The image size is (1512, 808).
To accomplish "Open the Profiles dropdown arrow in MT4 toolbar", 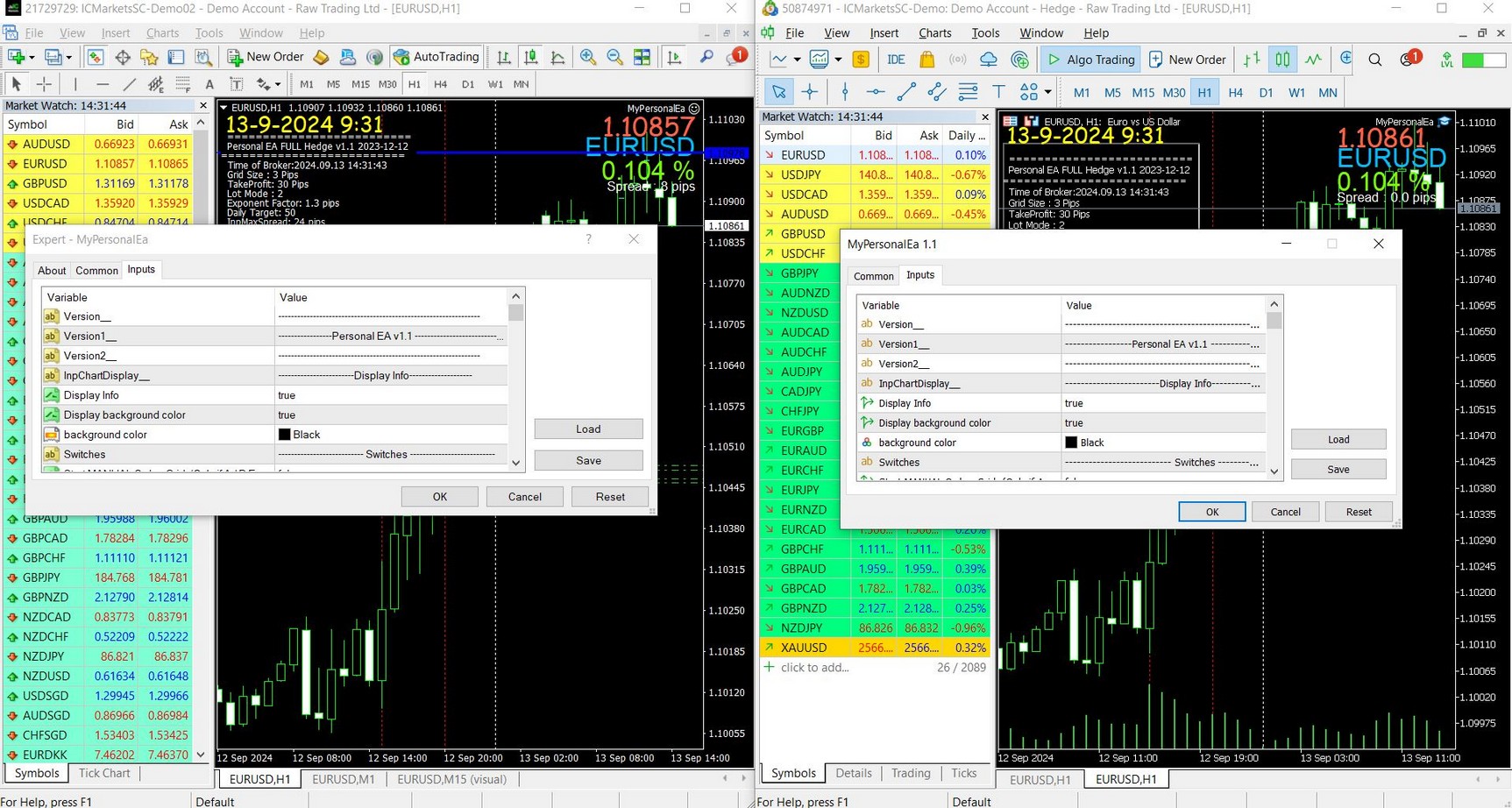I will click(68, 58).
